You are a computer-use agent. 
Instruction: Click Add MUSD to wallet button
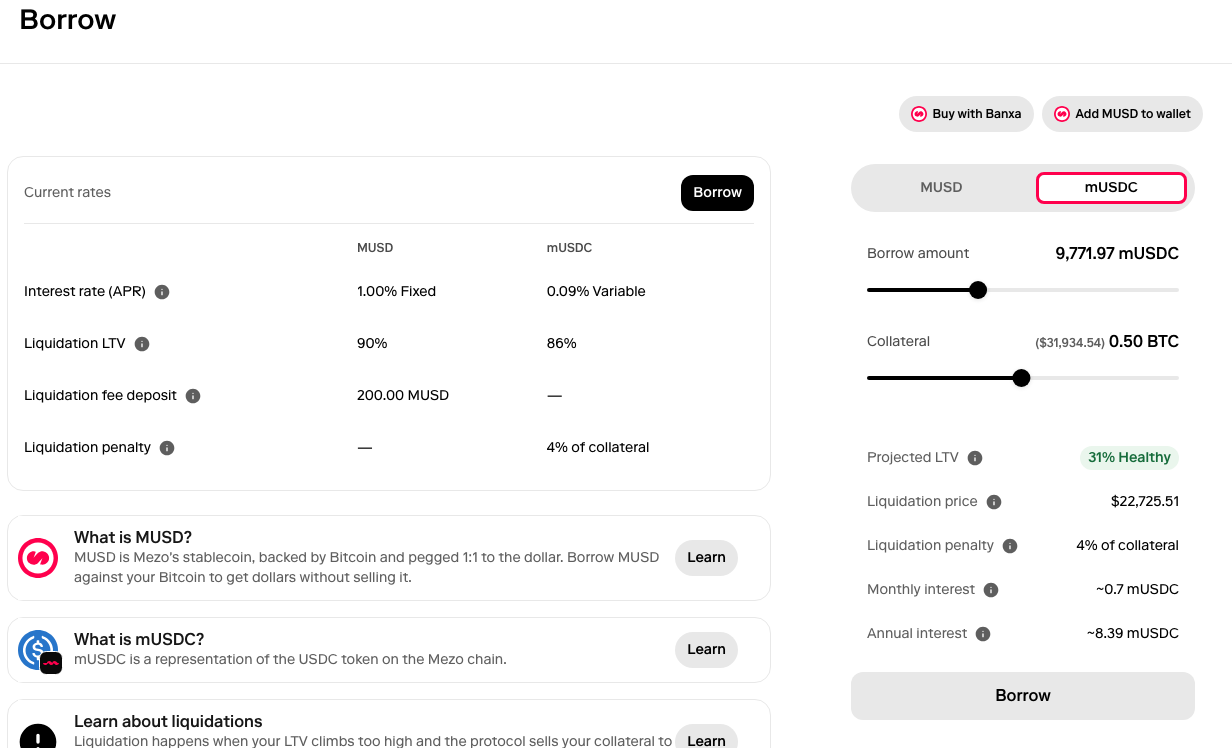pos(1122,114)
